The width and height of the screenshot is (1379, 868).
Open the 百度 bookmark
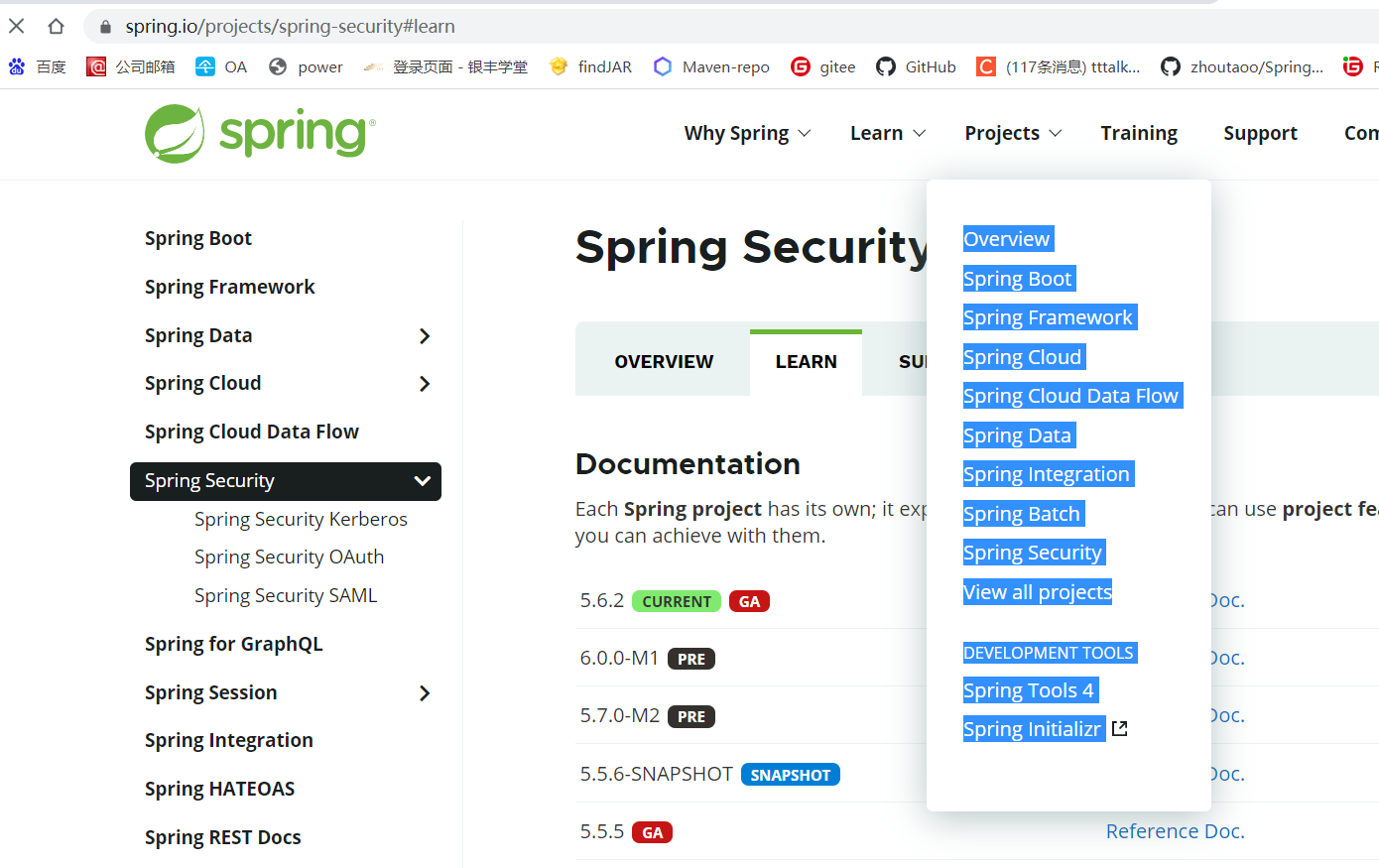(x=37, y=66)
